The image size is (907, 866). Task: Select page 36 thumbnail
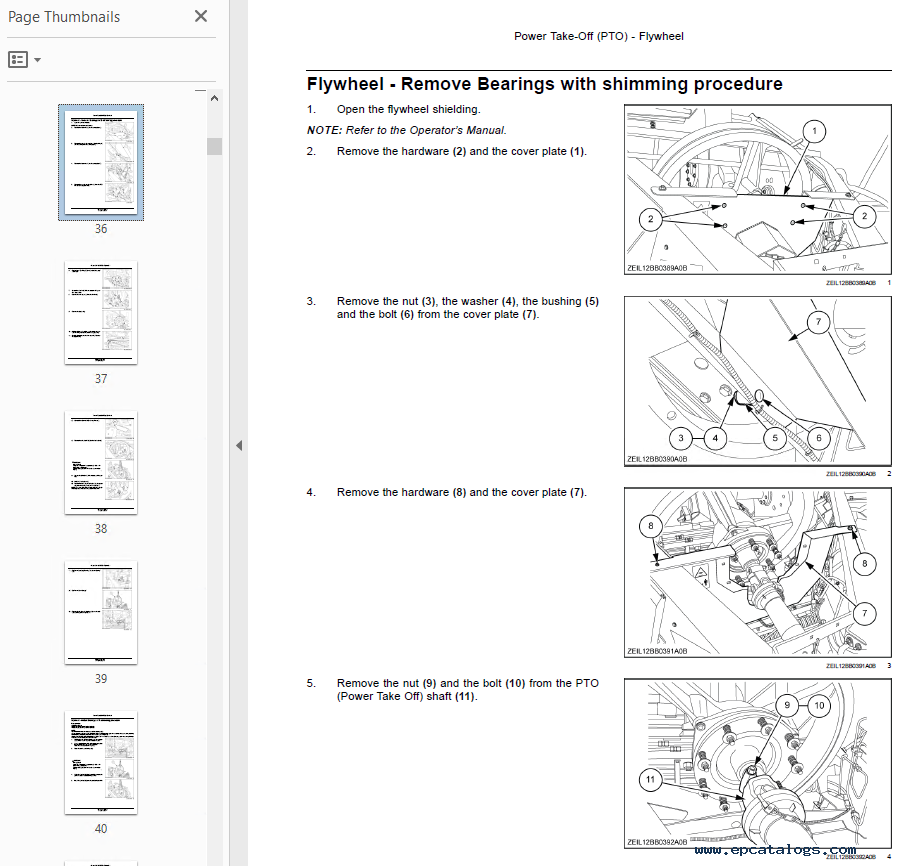click(x=101, y=162)
